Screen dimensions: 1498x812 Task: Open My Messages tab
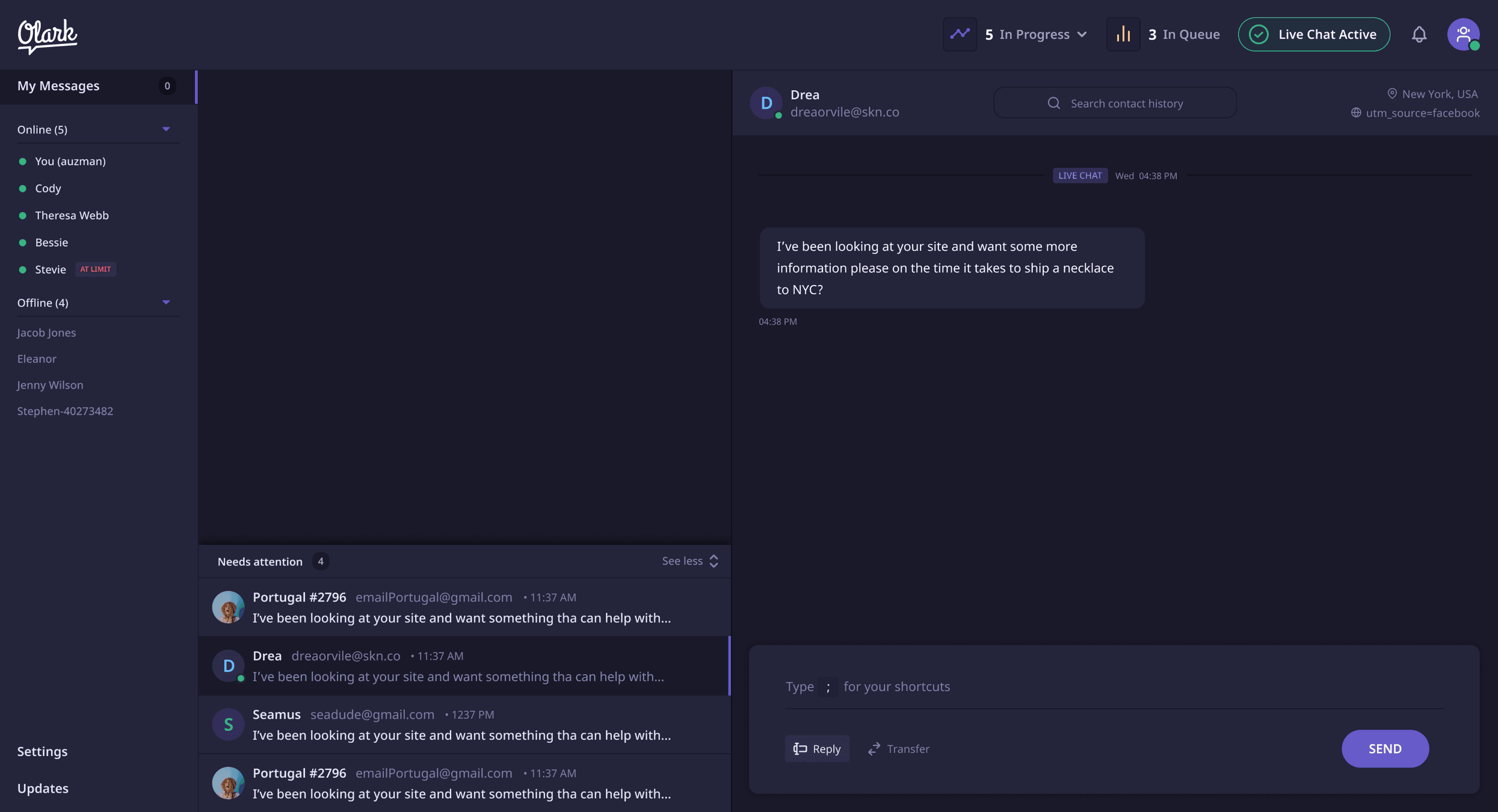click(99, 87)
